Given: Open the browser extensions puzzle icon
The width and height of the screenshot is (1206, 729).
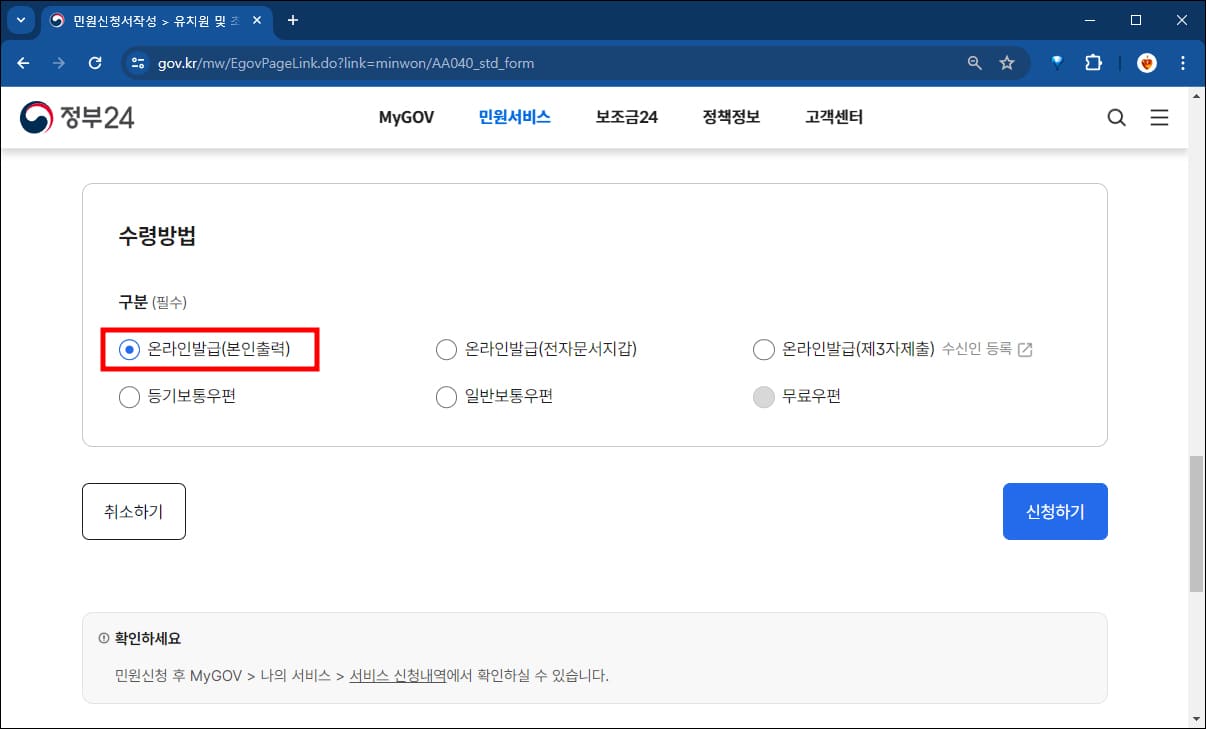Looking at the screenshot, I should click(x=1093, y=62).
